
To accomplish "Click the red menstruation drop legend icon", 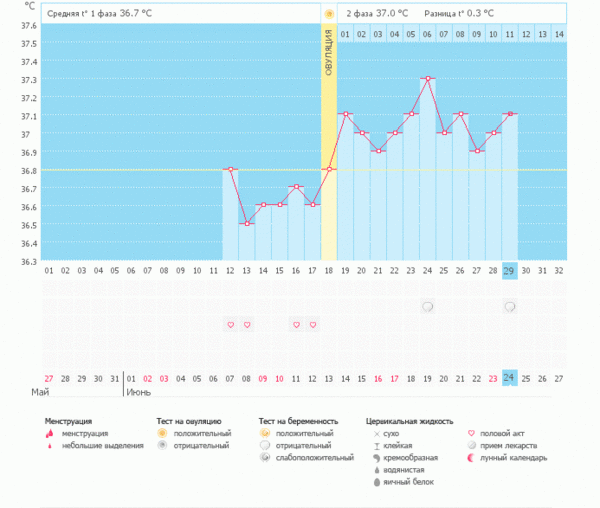I will point(50,433).
